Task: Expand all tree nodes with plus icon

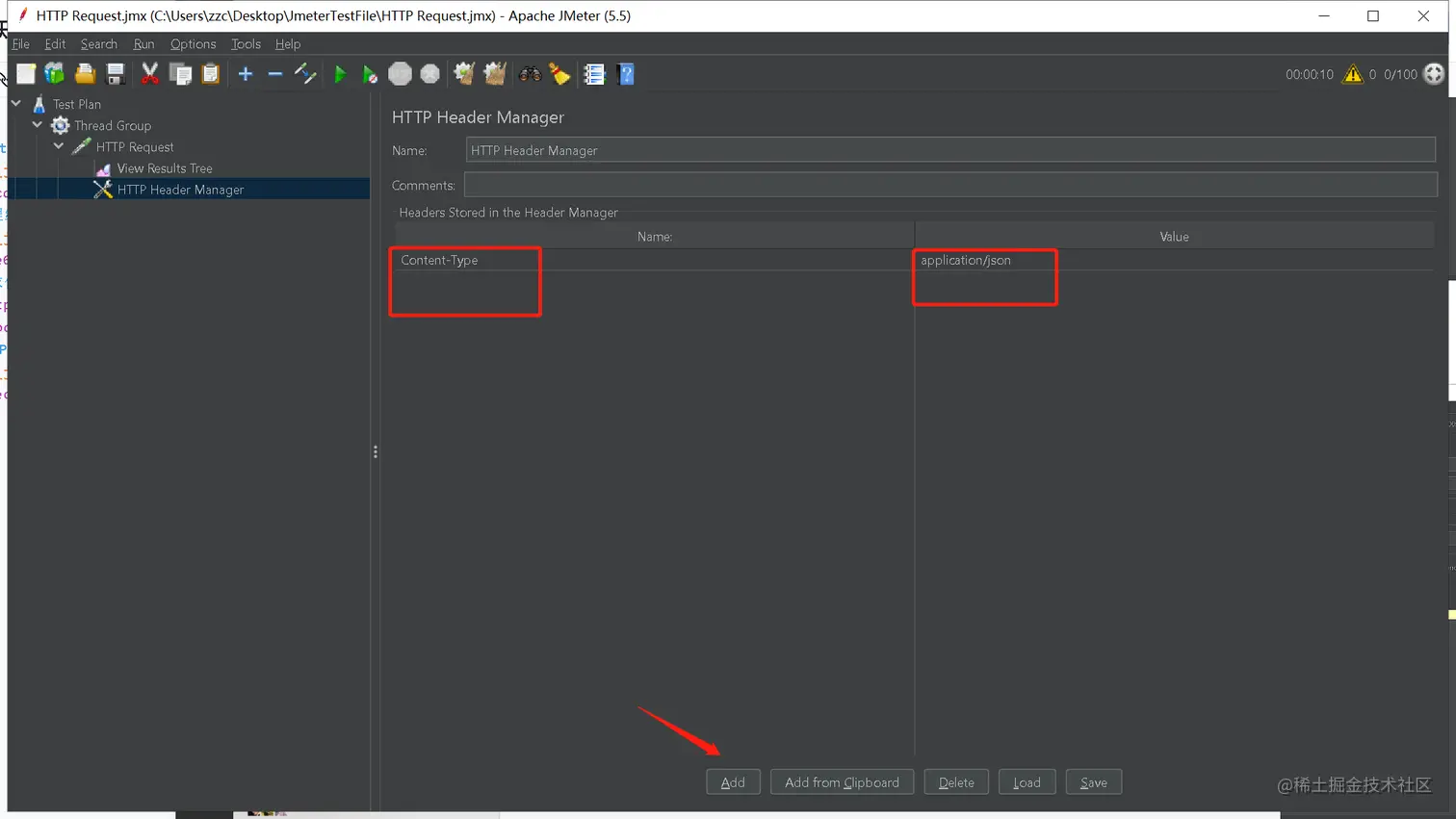Action: pyautogui.click(x=246, y=74)
